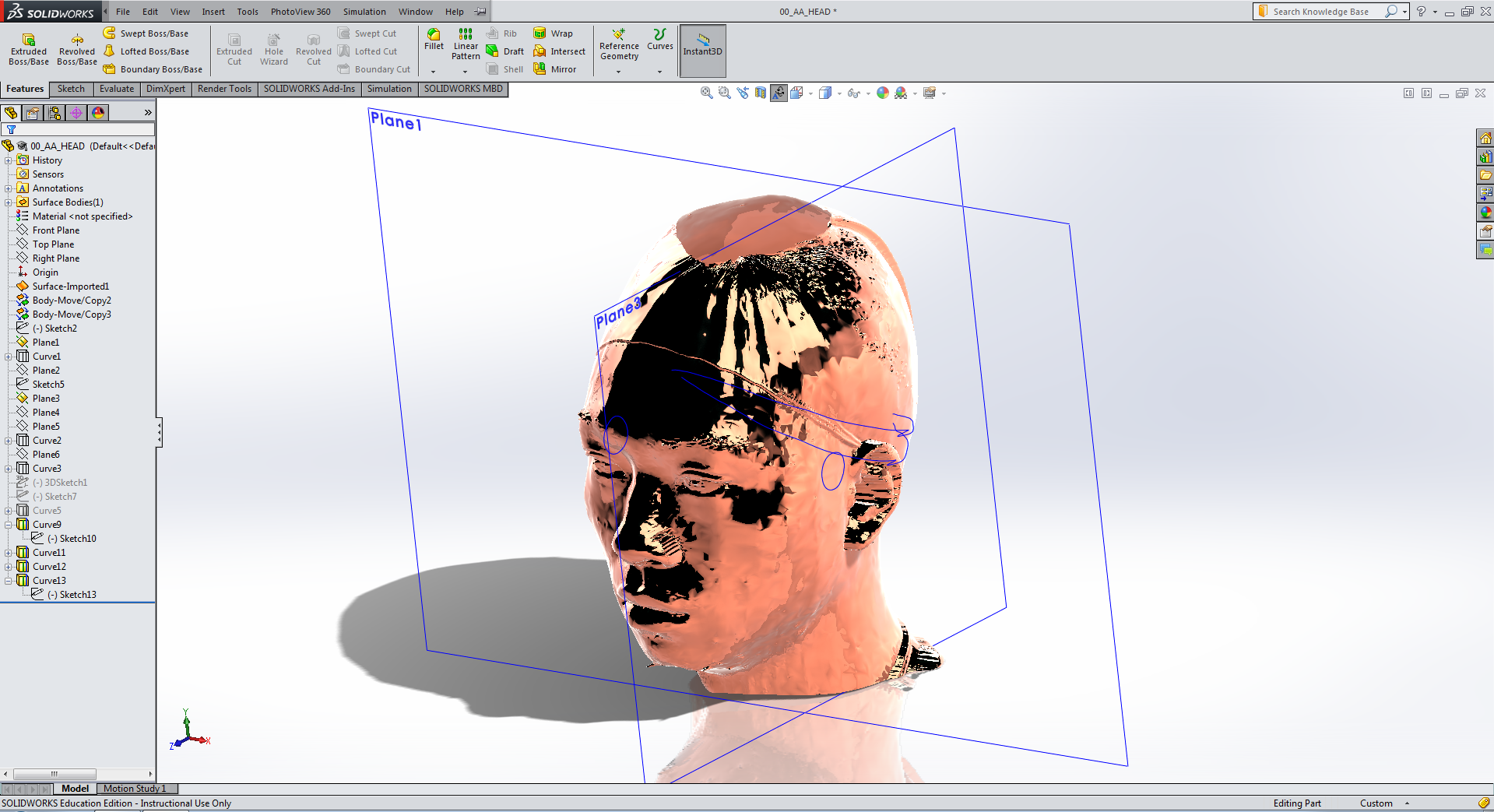The height and width of the screenshot is (812, 1494).
Task: Collapse the FeatureManager panel handle
Action: click(159, 433)
